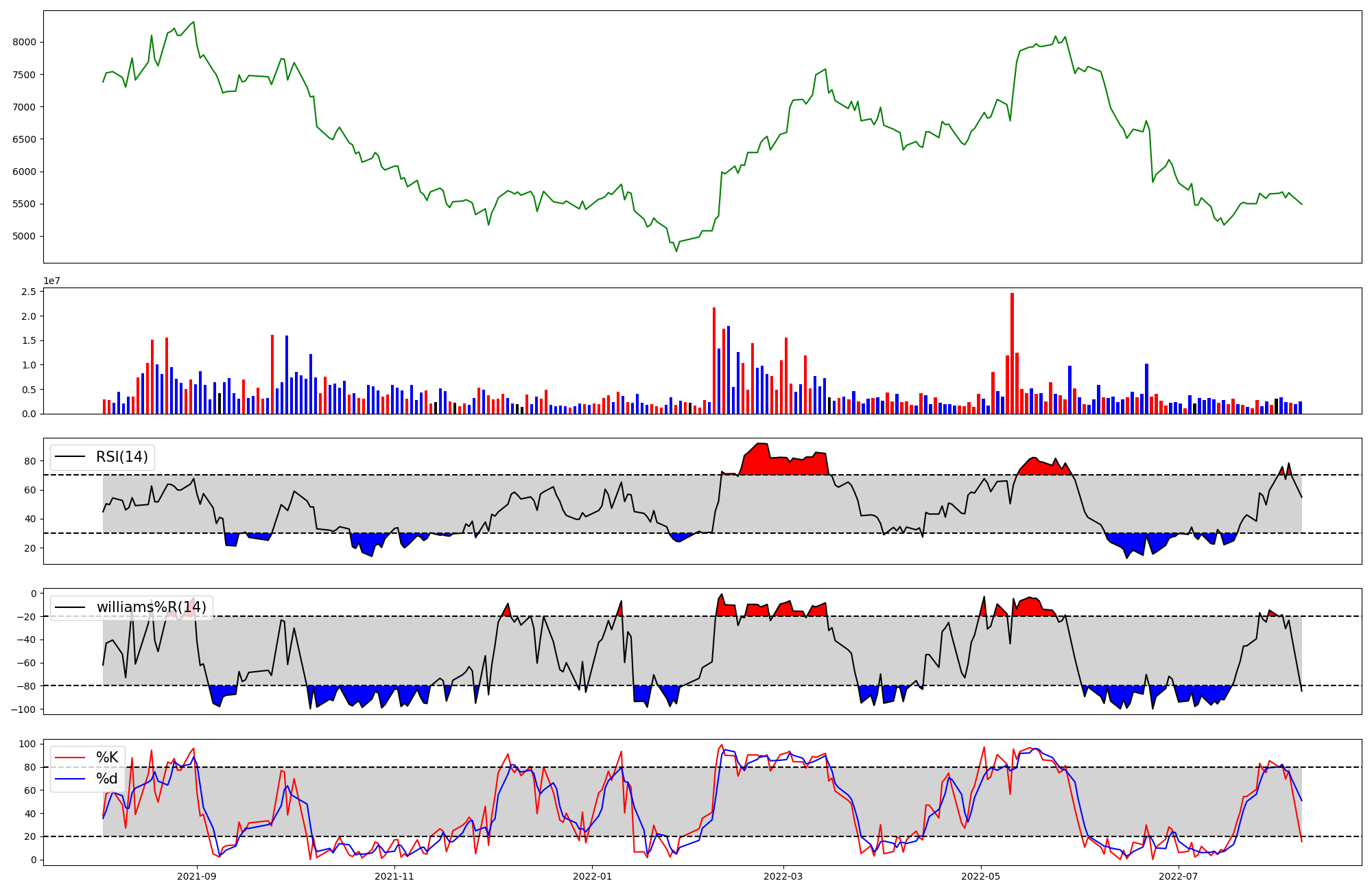Image resolution: width=1372 pixels, height=892 pixels.
Task: Click the 2022-07 date tick label
Action: pyautogui.click(x=1178, y=876)
